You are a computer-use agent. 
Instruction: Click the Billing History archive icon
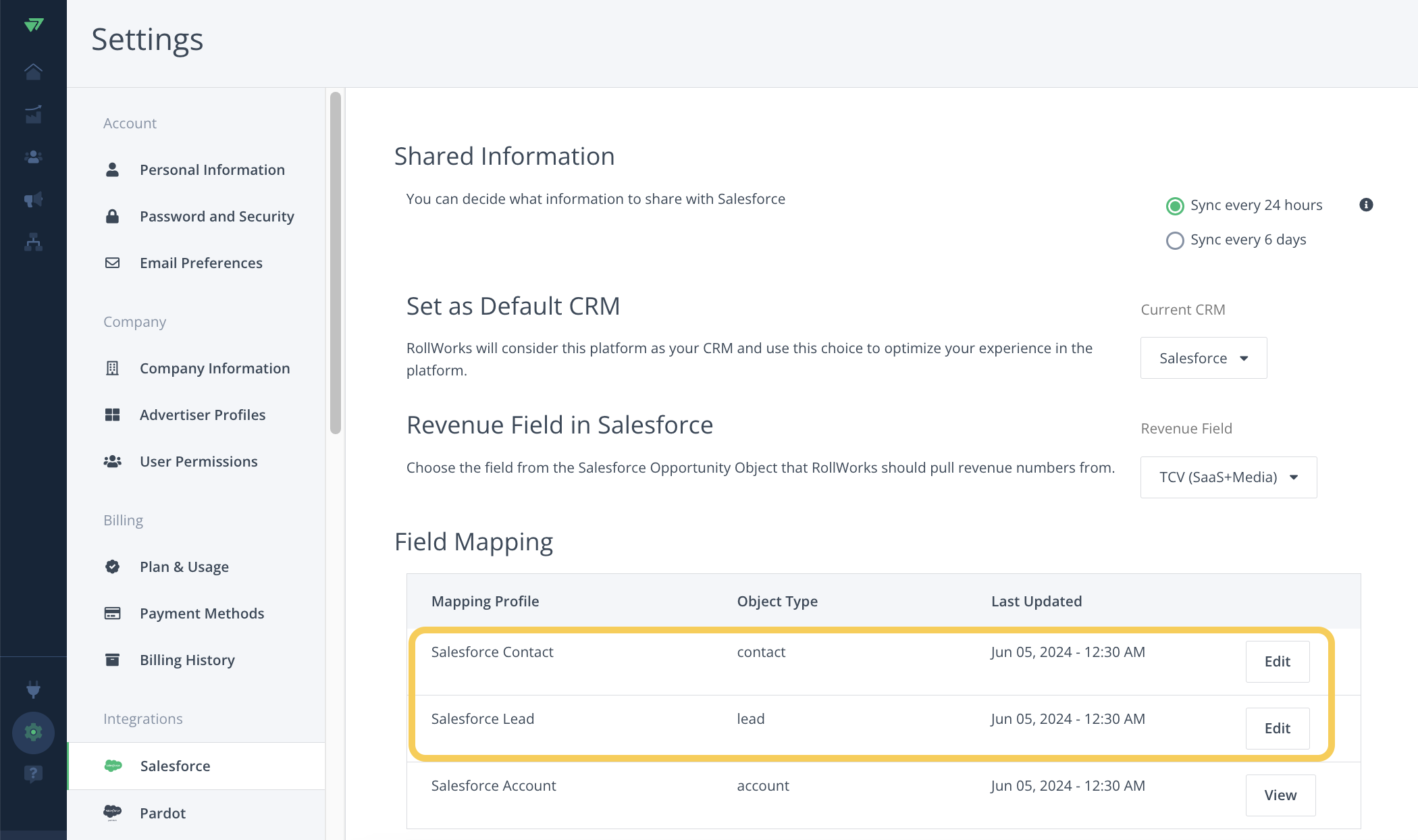click(112, 660)
